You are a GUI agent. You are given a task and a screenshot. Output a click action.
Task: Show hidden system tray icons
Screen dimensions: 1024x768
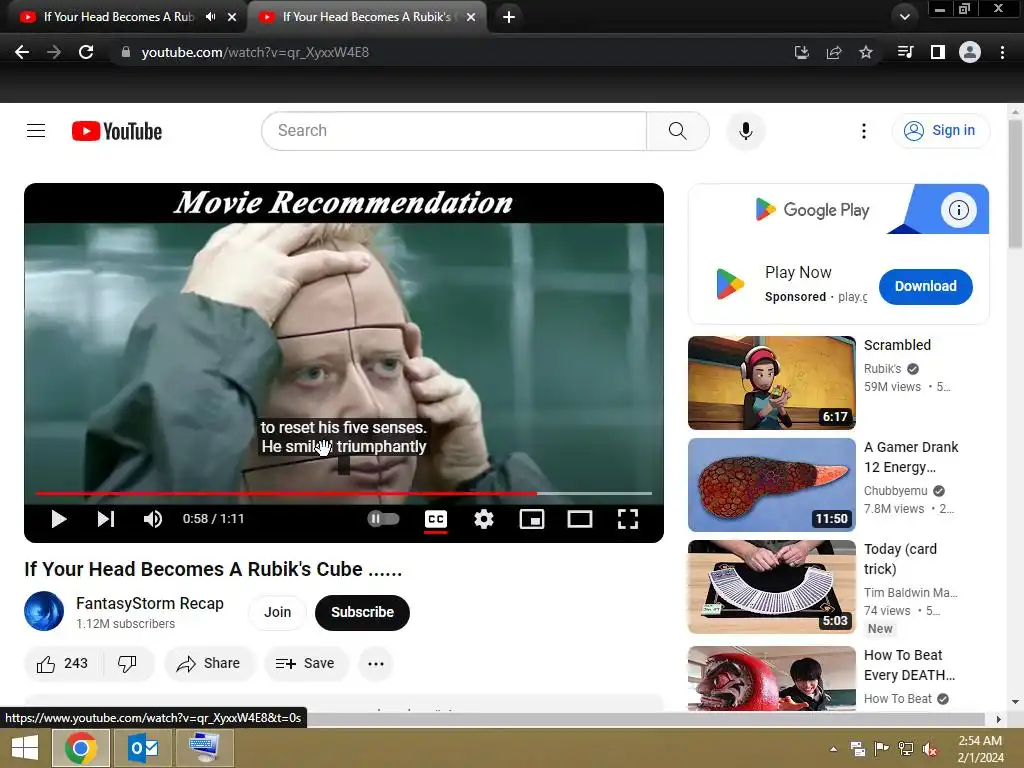pos(833,749)
